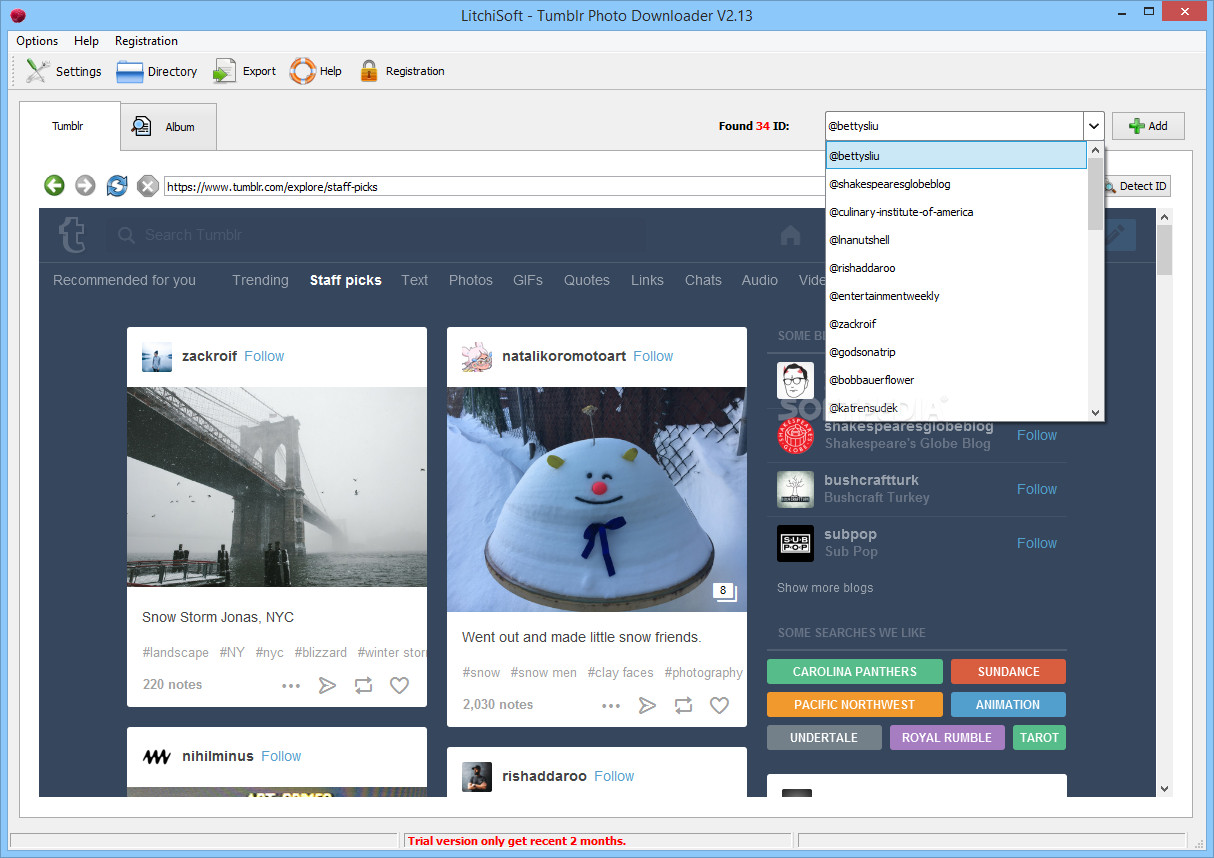Click the Export toolbar button
Viewport: 1214px width, 858px height.
[244, 71]
